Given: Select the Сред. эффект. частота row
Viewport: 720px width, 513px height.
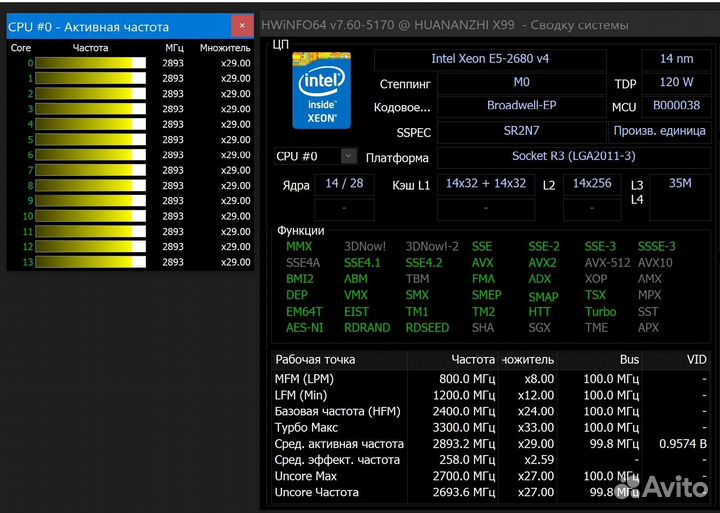Looking at the screenshot, I should click(490, 460).
